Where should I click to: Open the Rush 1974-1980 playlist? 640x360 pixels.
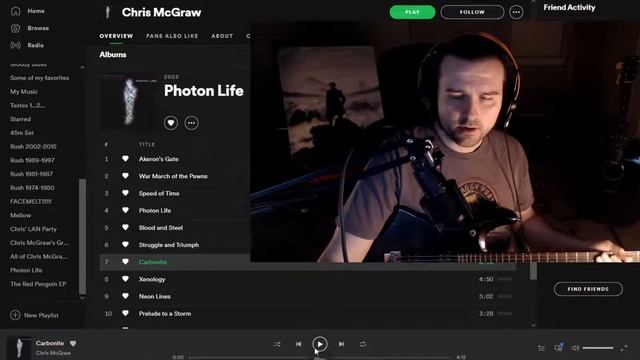click(32, 187)
